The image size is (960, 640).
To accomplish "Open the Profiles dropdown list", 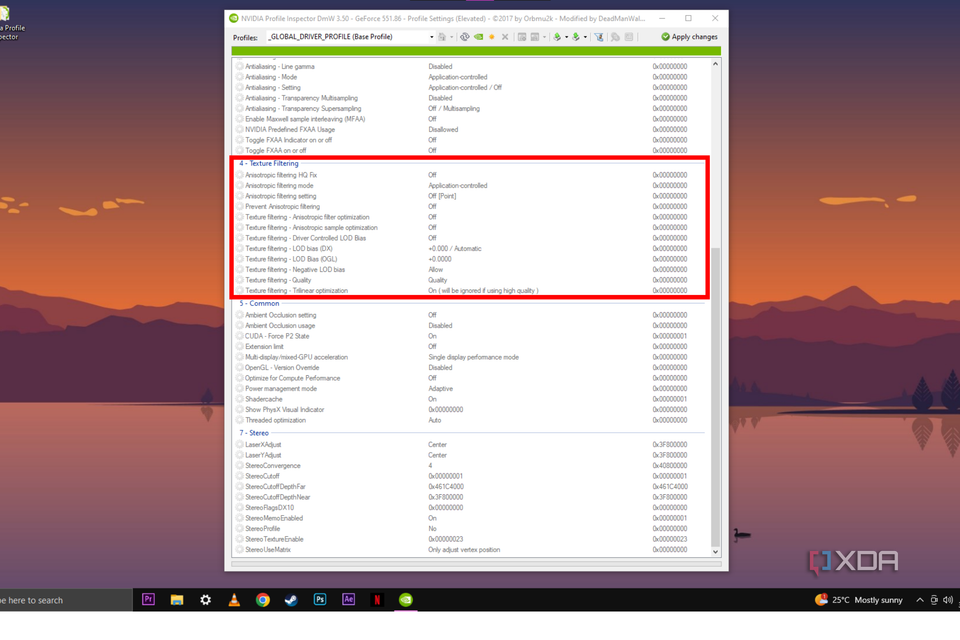I will click(433, 36).
